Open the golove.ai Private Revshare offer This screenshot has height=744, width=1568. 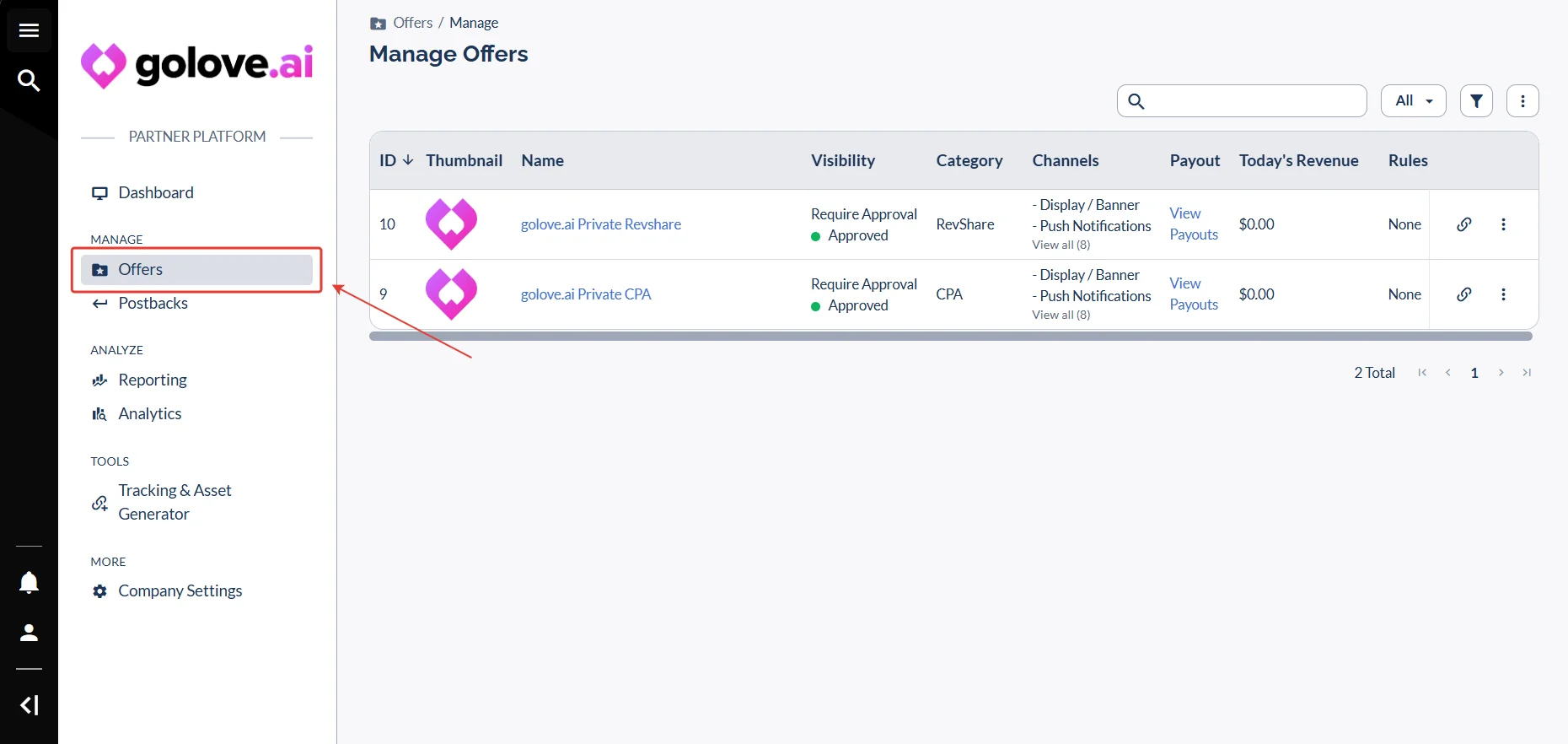pyautogui.click(x=601, y=224)
